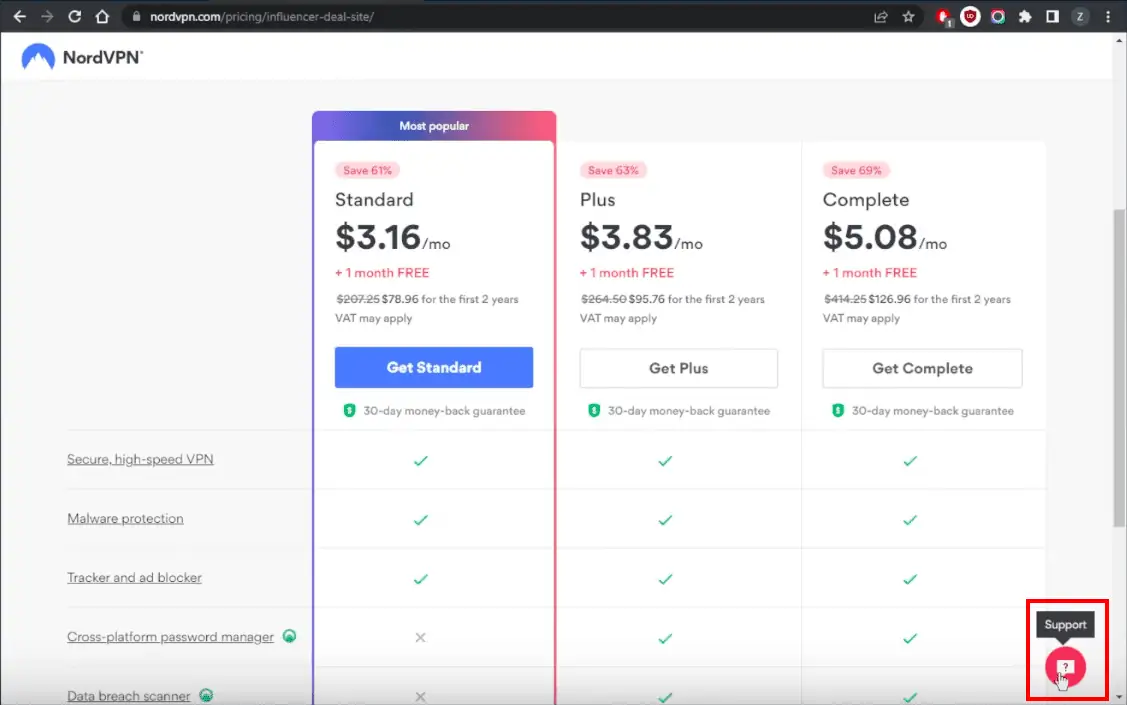Image resolution: width=1127 pixels, height=705 pixels.
Task: Bookmark this page with the star icon
Action: pos(908,17)
